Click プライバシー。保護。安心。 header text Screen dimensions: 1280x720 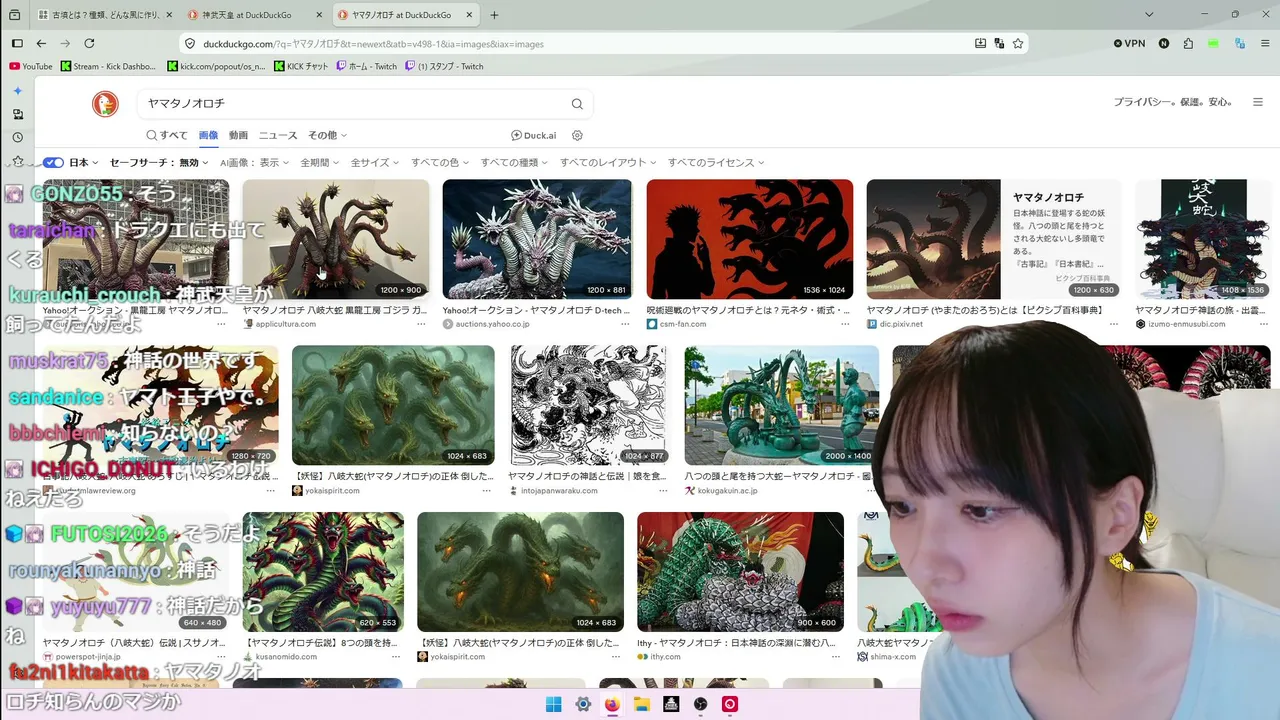click(1173, 102)
